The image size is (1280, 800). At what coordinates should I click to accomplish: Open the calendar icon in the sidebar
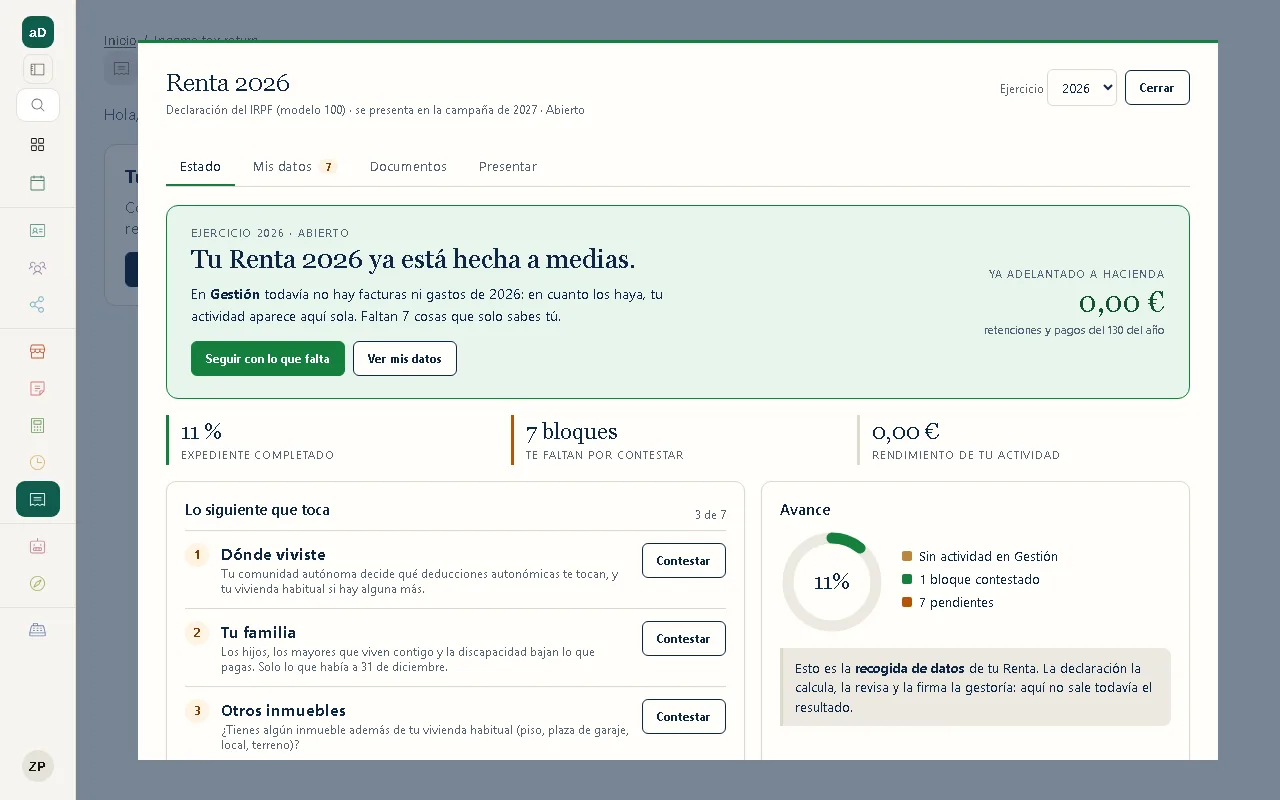[x=38, y=183]
